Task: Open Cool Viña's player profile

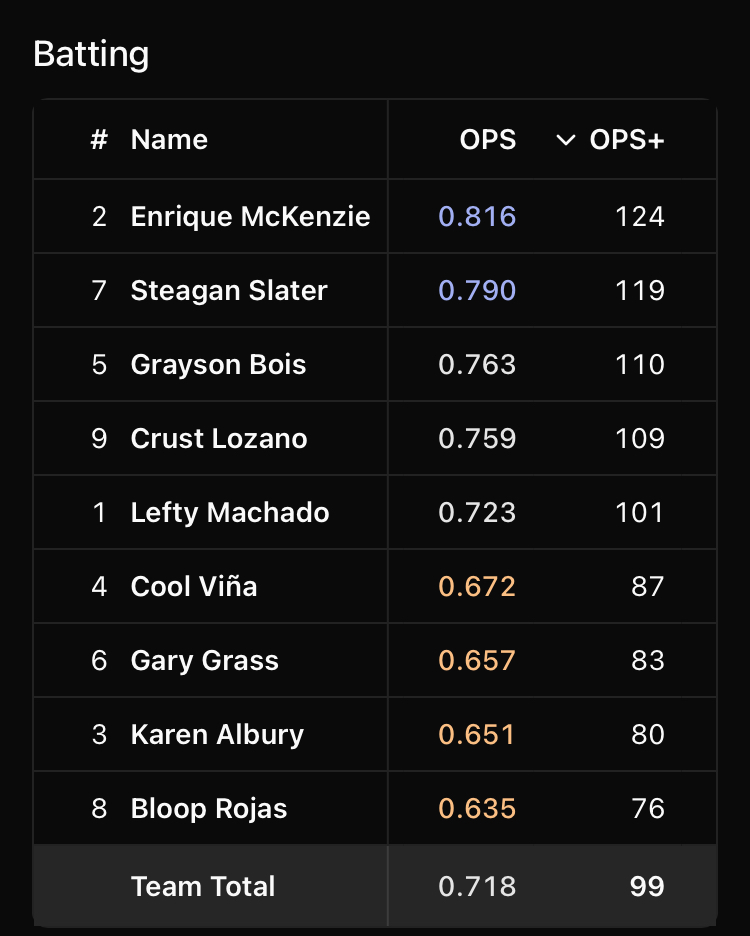Action: pos(194,586)
